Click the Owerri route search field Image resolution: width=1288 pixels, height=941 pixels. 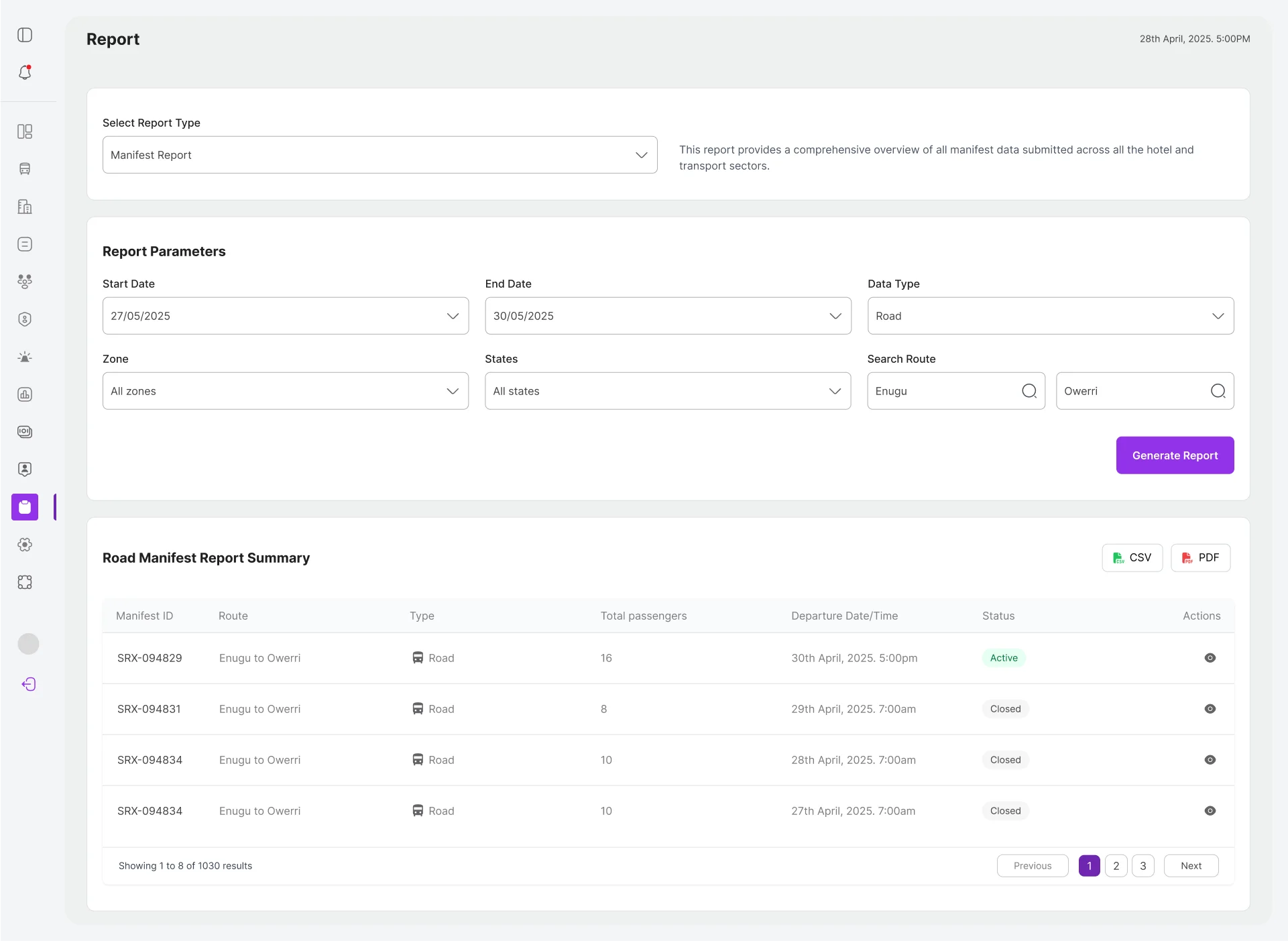point(1145,391)
